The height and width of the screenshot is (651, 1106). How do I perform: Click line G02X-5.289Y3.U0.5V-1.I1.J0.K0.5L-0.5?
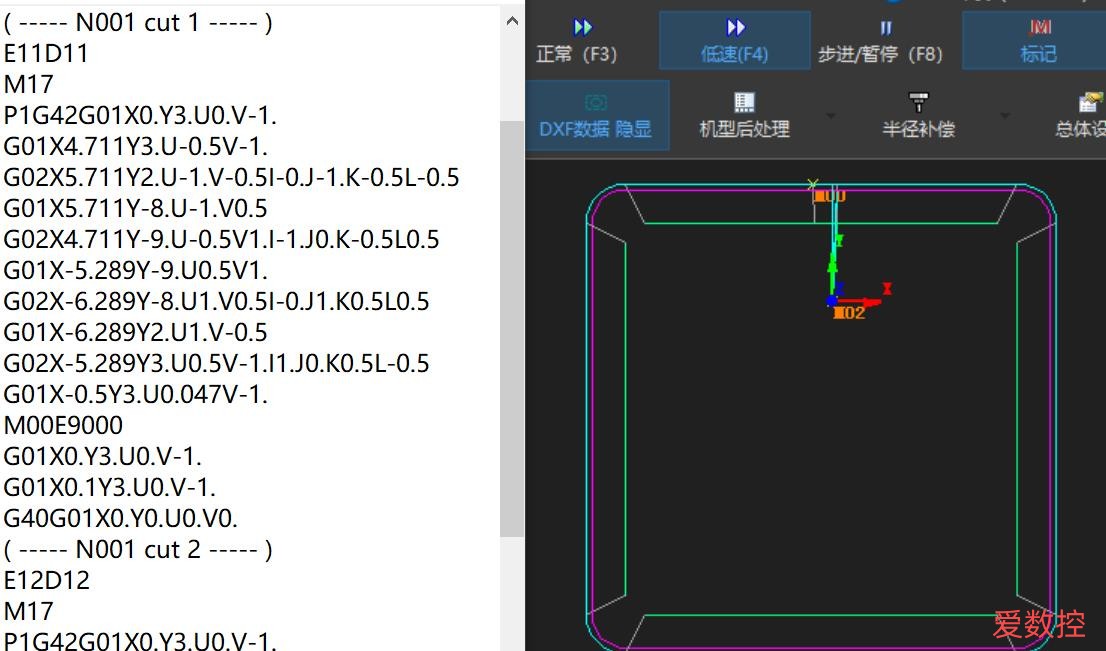pyautogui.click(x=217, y=364)
